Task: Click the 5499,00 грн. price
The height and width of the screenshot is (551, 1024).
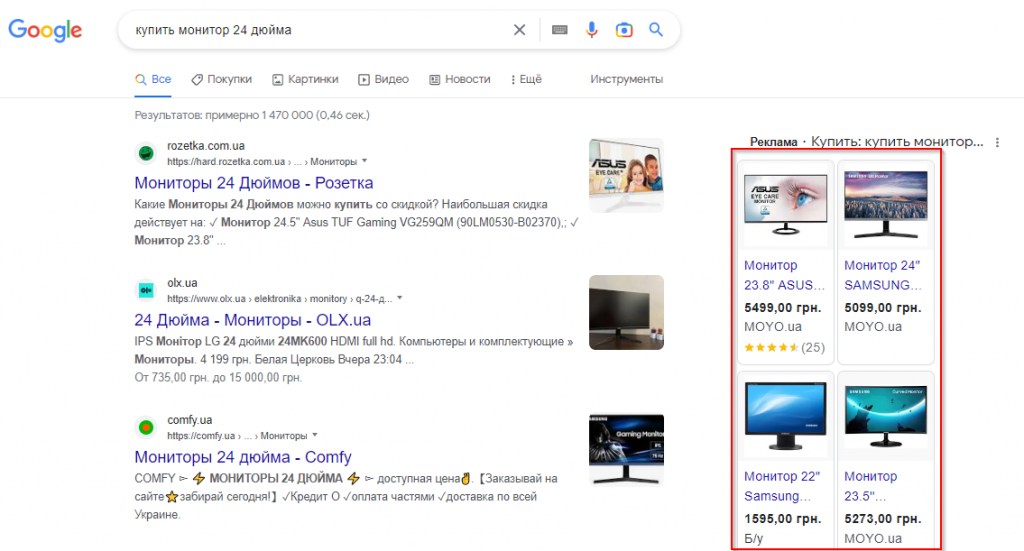Action: click(x=782, y=307)
